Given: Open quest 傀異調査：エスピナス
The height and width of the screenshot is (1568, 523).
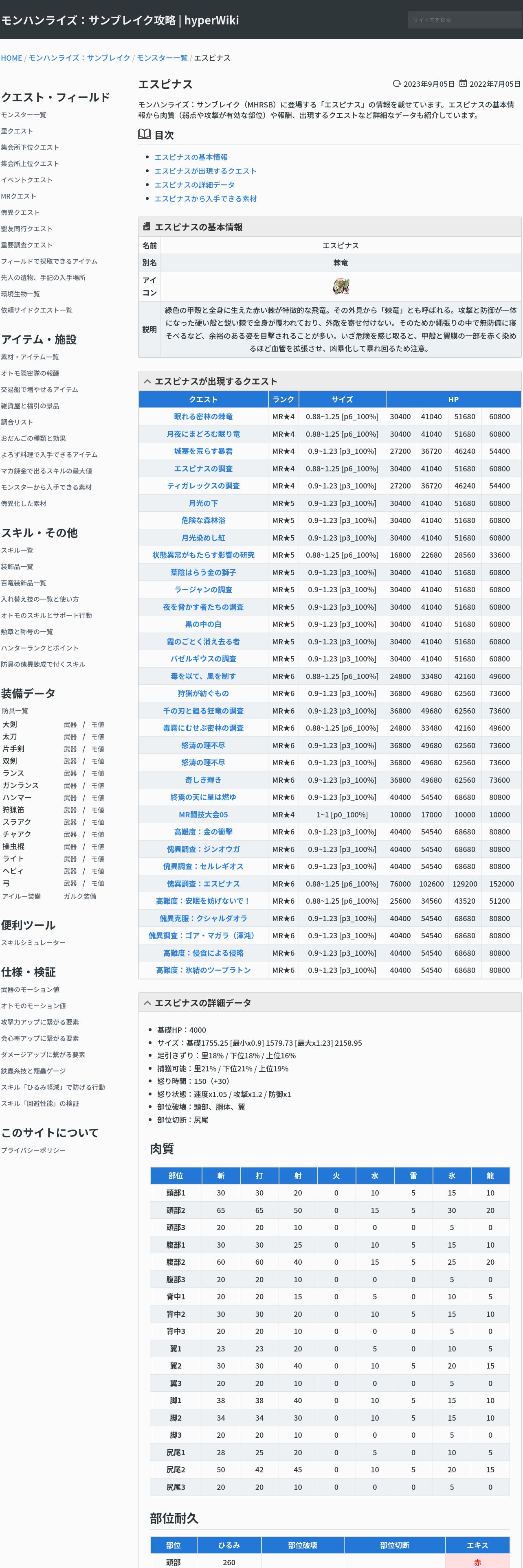Looking at the screenshot, I should point(203,884).
